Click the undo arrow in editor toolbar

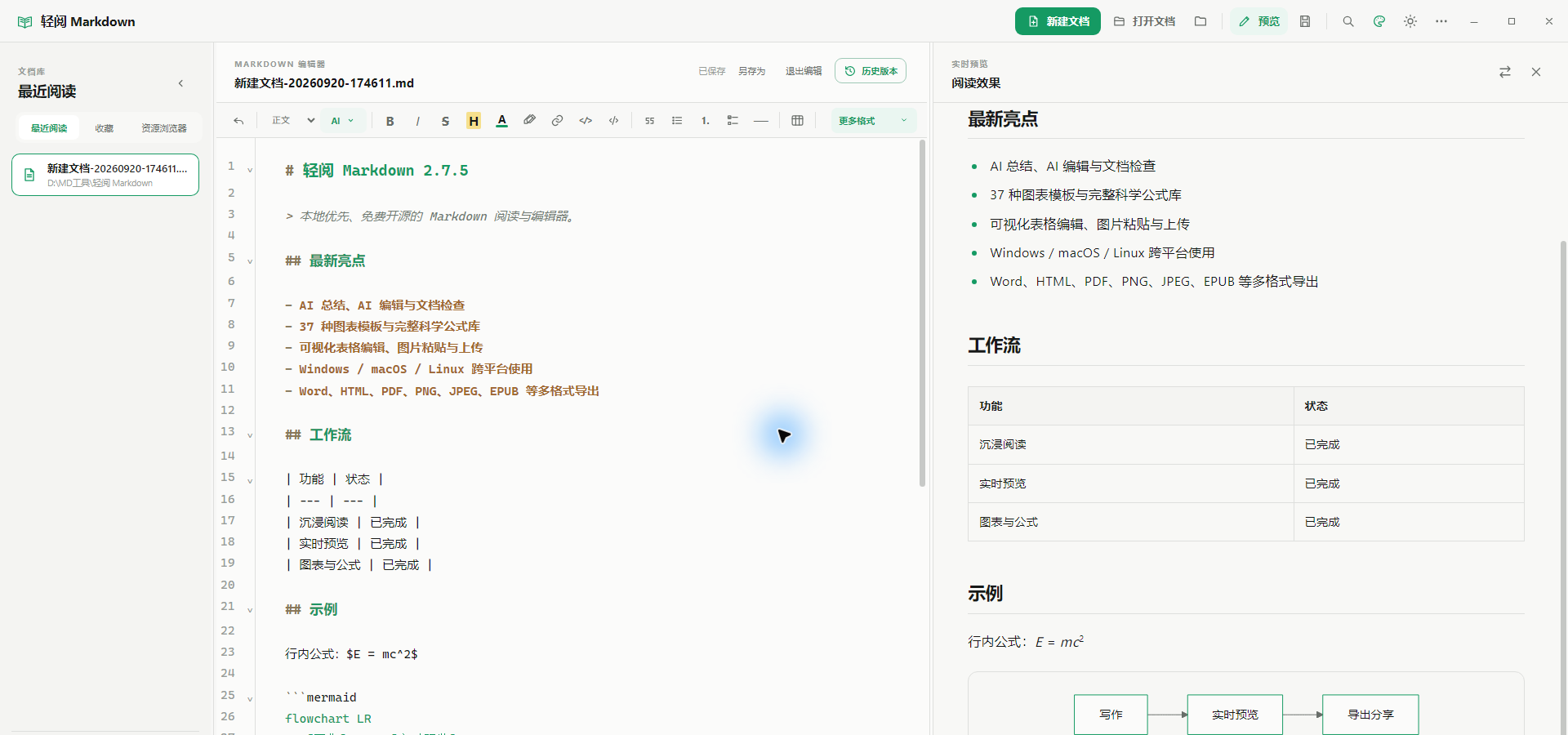pyautogui.click(x=238, y=121)
